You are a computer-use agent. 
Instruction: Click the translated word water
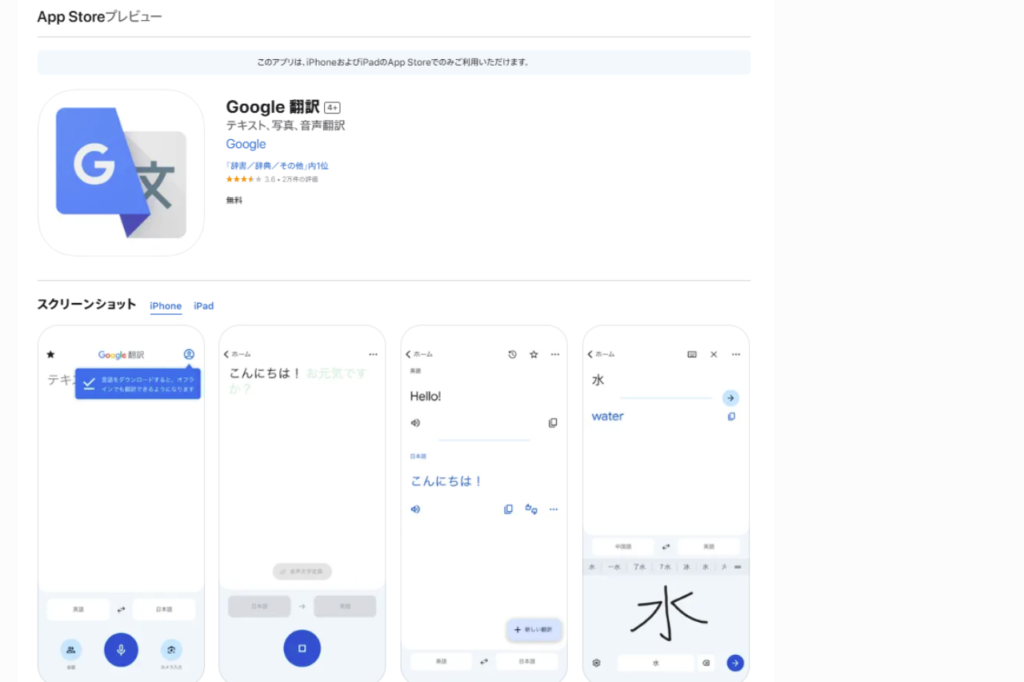coord(607,416)
